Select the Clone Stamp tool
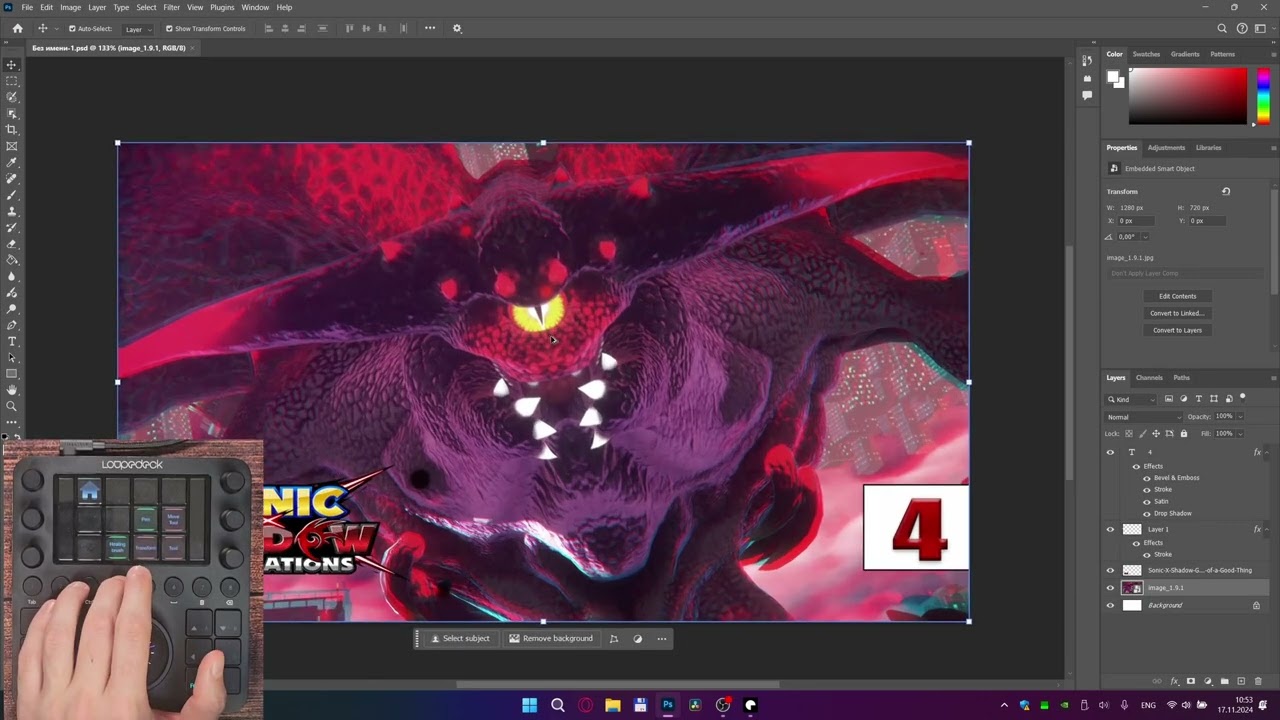Viewport: 1280px width, 720px height. [x=12, y=211]
